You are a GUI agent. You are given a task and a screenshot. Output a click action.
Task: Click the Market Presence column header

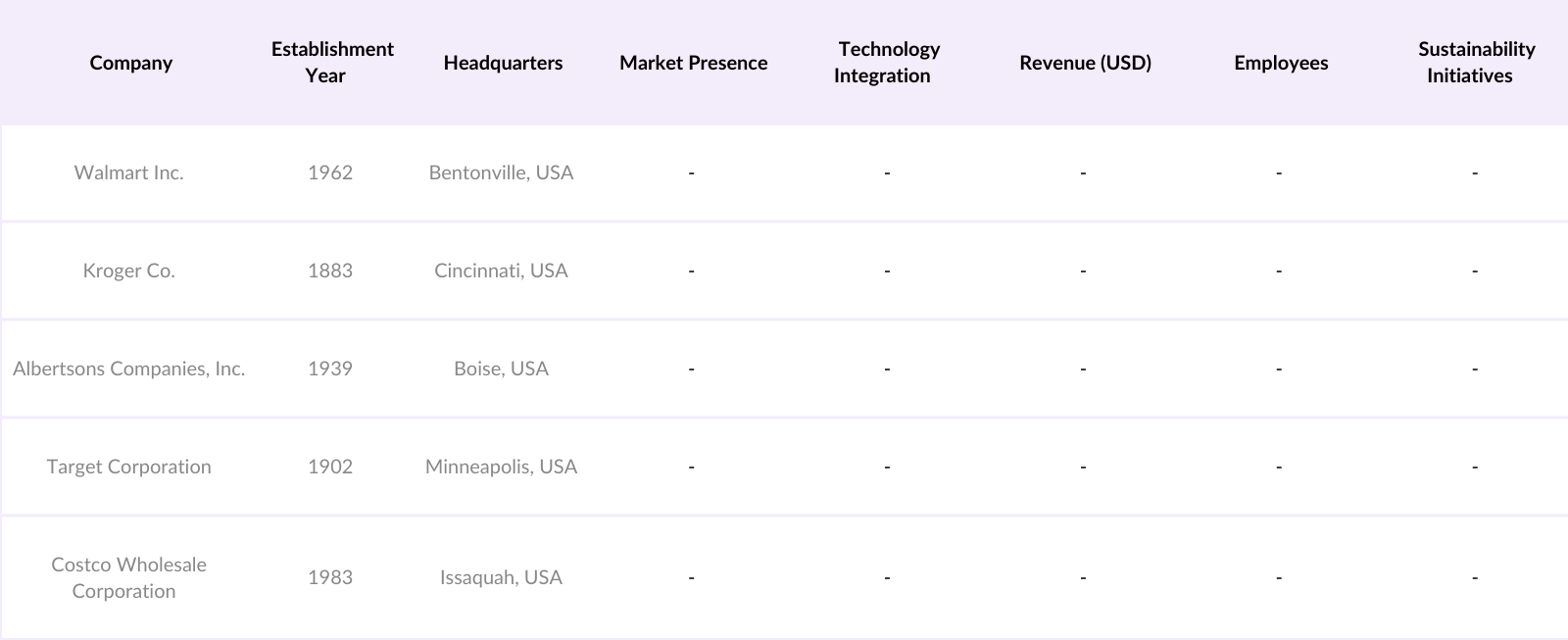pyautogui.click(x=693, y=63)
